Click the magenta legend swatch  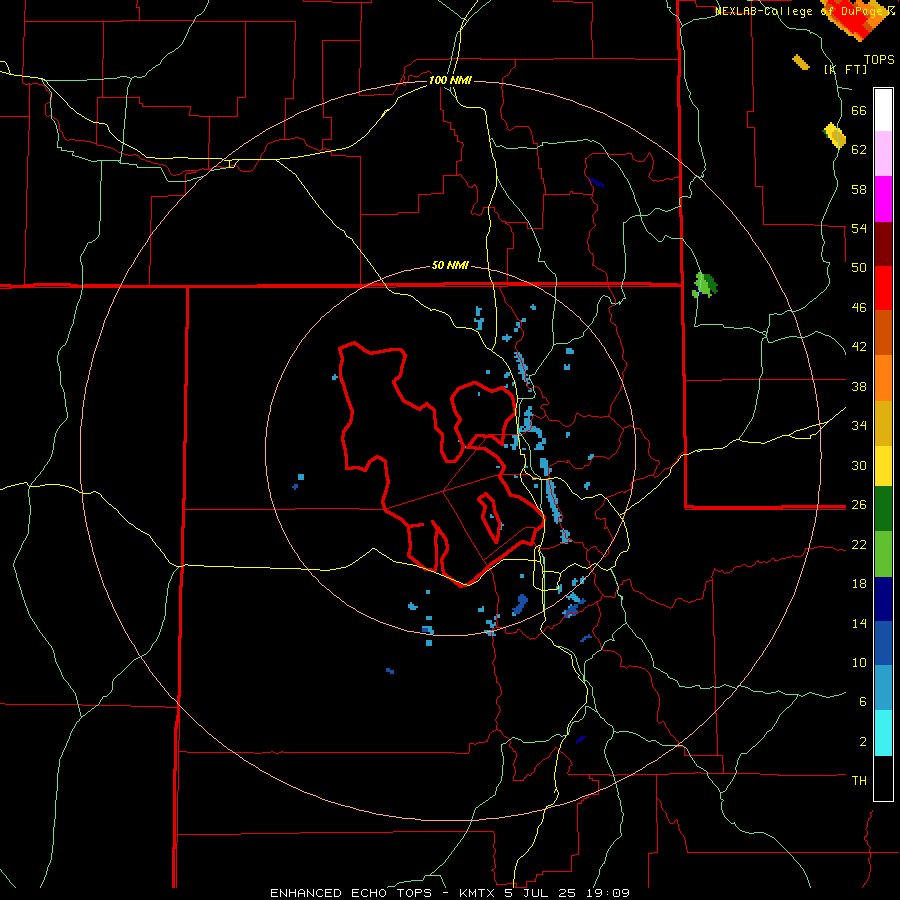click(883, 199)
